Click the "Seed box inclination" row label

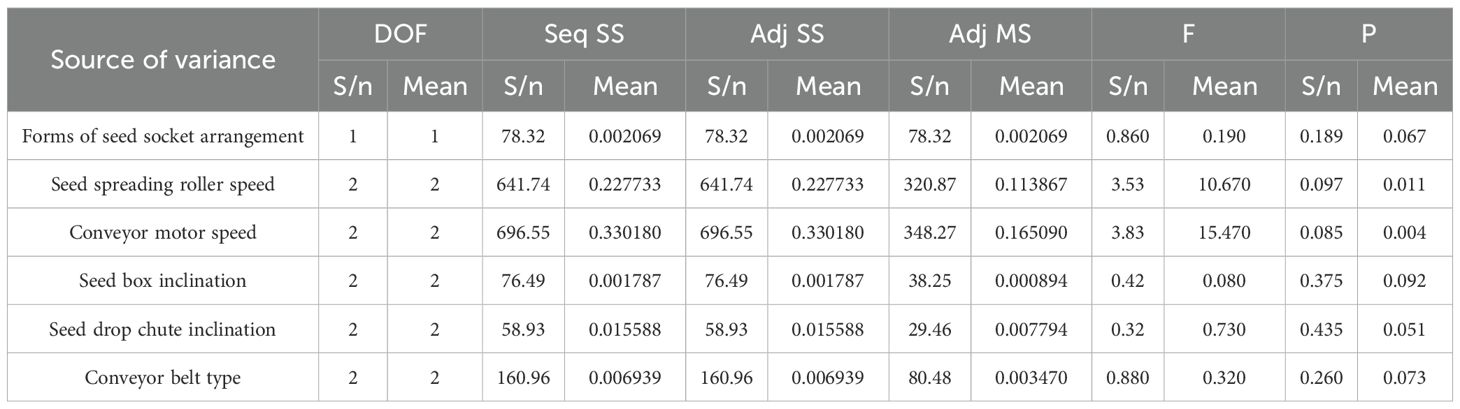coord(163,281)
